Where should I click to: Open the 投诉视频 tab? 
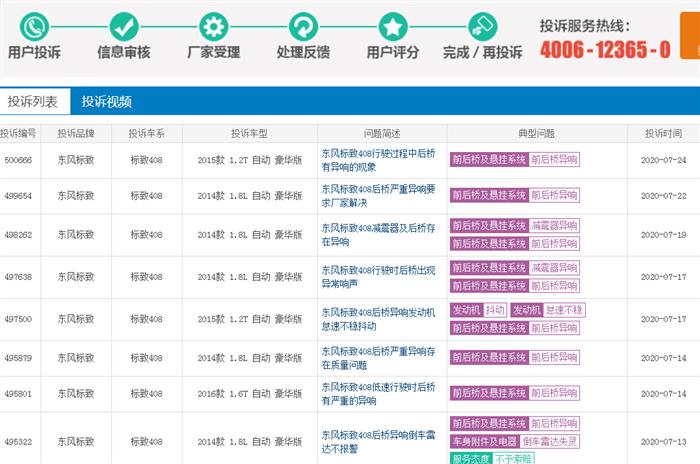(107, 101)
